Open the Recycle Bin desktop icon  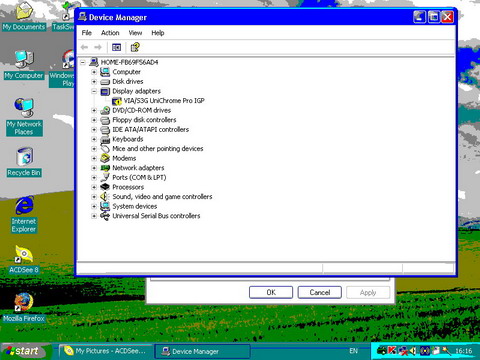click(25, 157)
